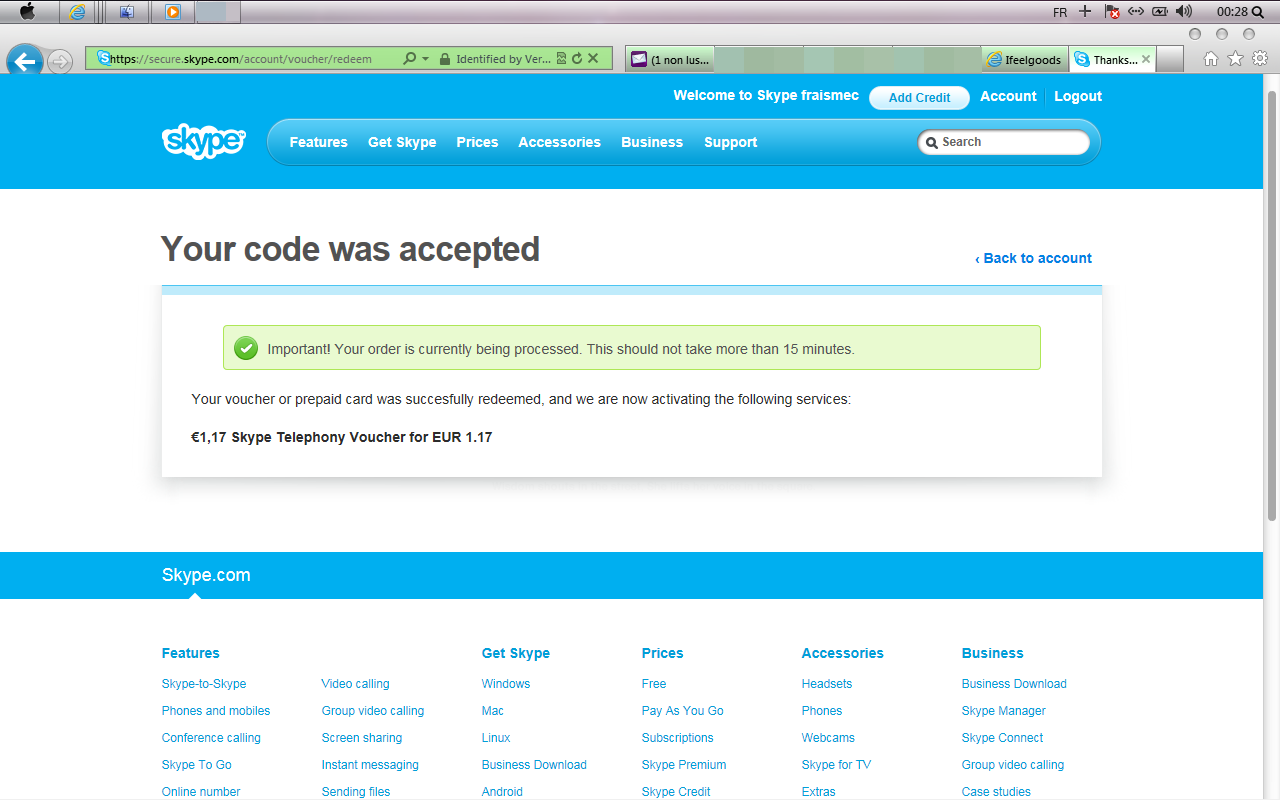The image size is (1280, 800).
Task: Click the Add Credit button
Action: pos(919,97)
